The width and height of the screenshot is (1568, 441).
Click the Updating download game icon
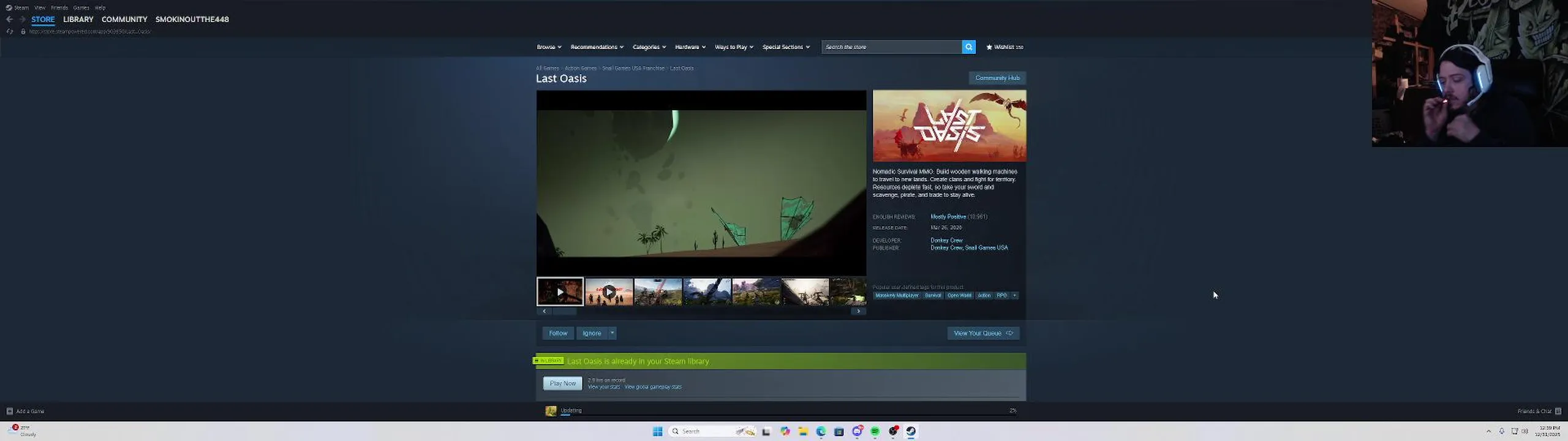click(551, 411)
